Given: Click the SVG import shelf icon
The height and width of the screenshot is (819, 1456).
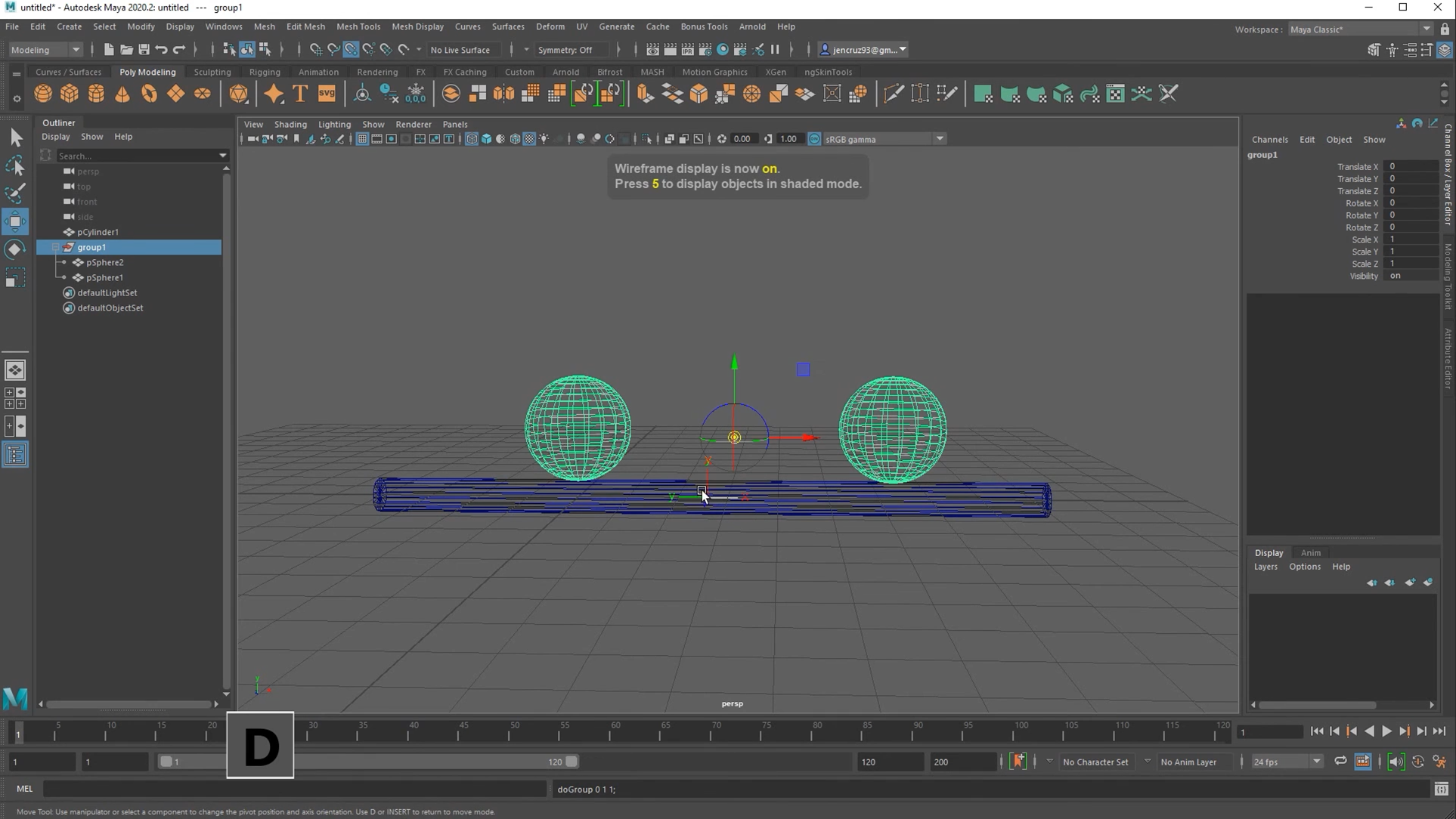Looking at the screenshot, I should (327, 94).
